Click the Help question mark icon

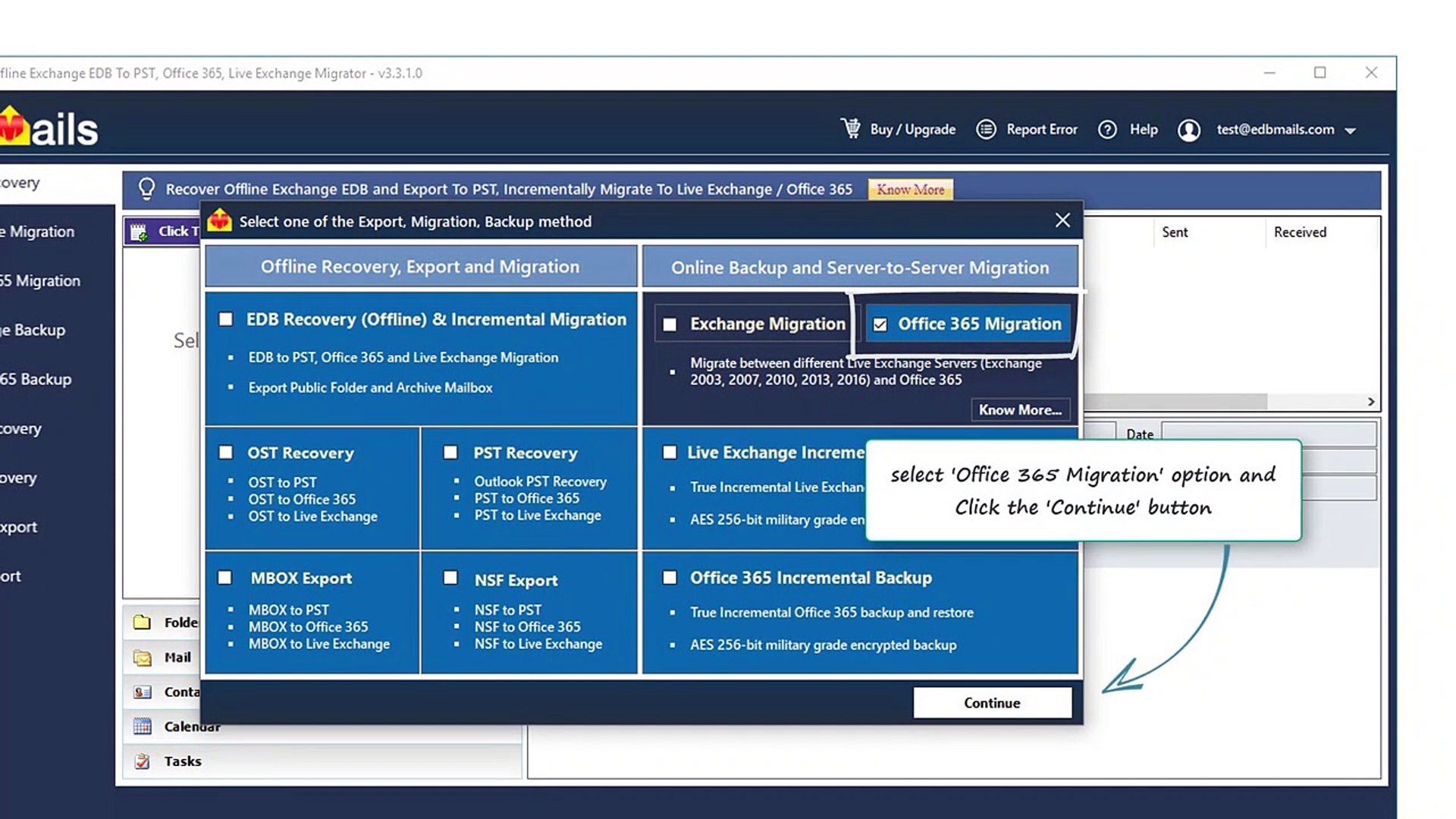1107,130
